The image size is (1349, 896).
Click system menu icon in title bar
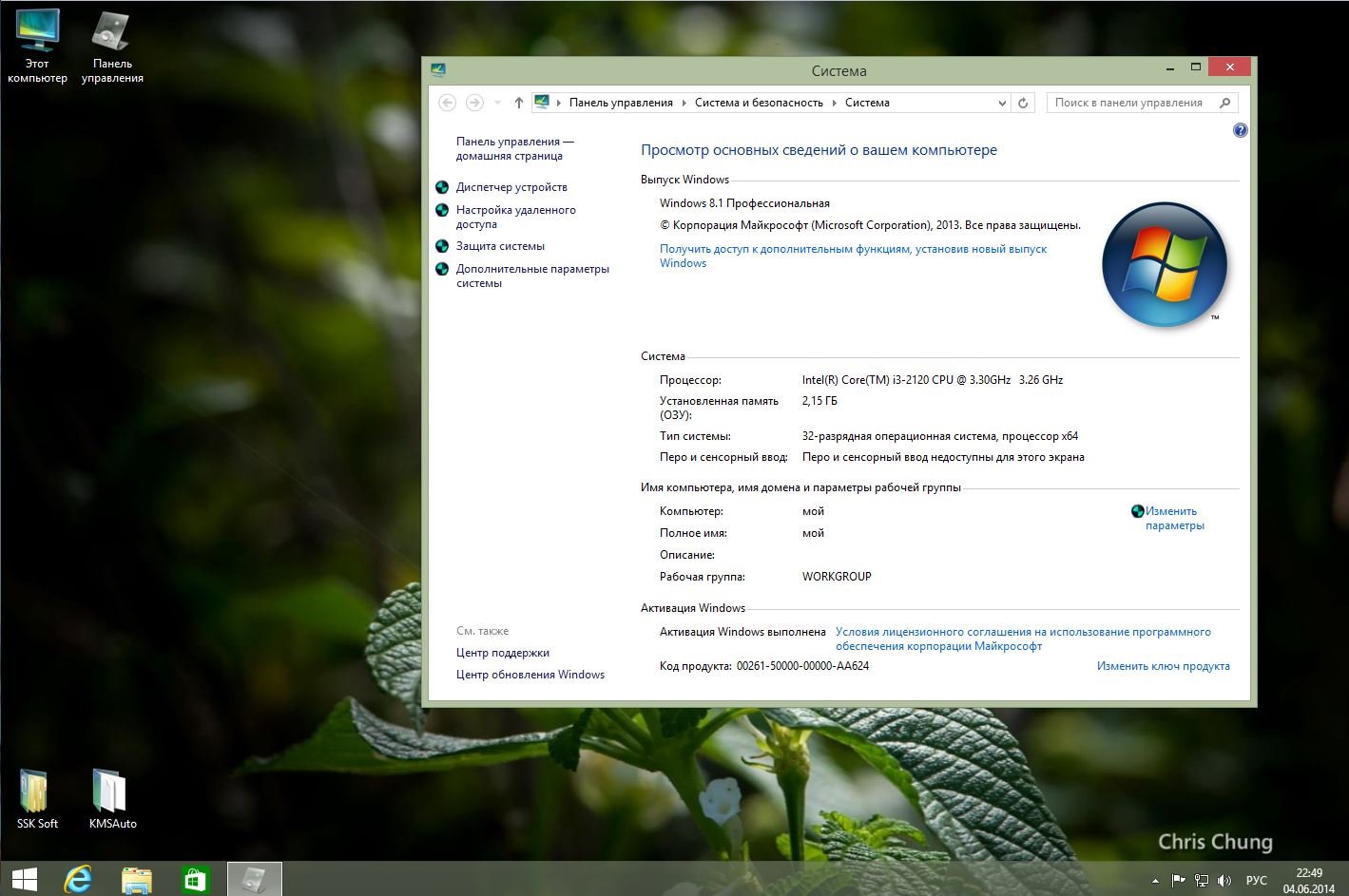pyautogui.click(x=438, y=70)
